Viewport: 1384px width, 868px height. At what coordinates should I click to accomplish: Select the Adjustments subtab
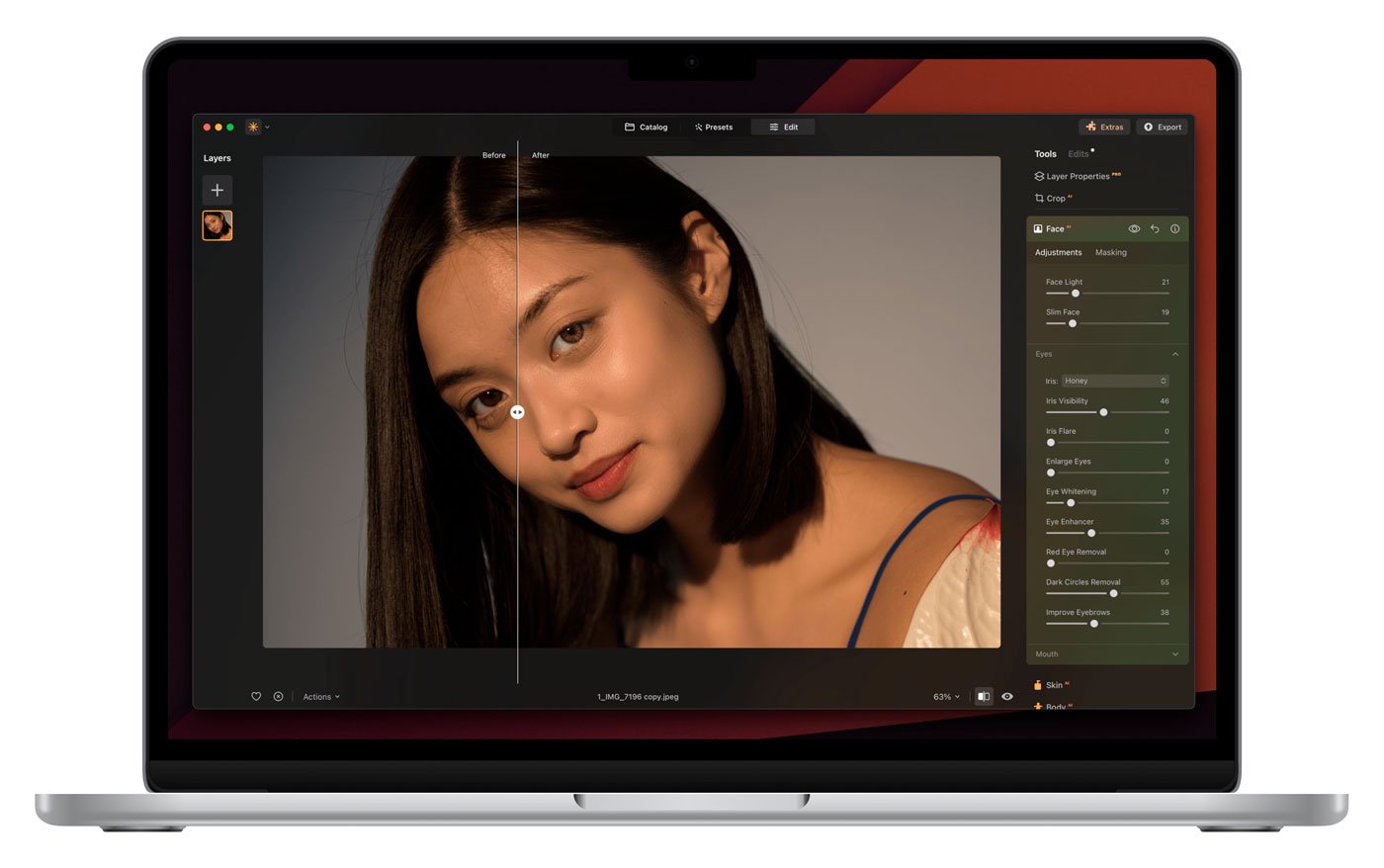1058,252
